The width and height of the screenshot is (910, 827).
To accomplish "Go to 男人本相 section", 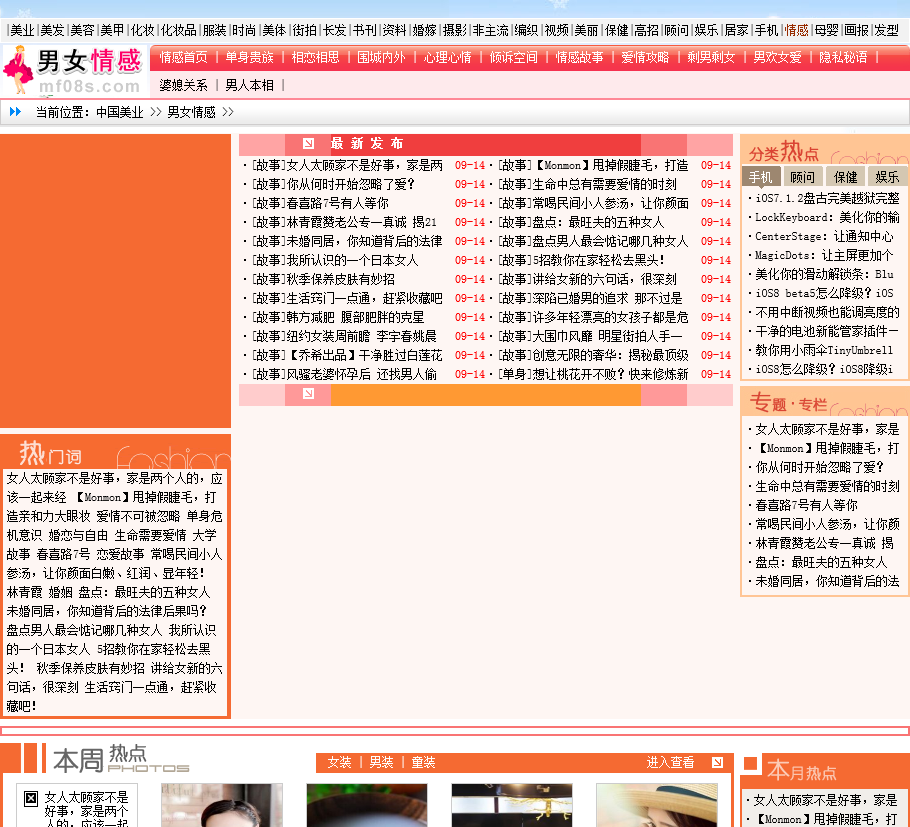I will [250, 85].
